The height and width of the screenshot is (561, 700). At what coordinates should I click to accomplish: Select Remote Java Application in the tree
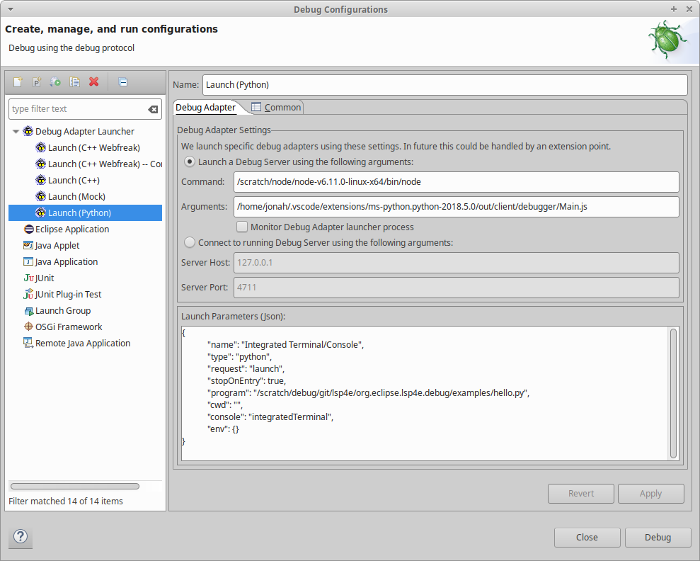point(82,343)
